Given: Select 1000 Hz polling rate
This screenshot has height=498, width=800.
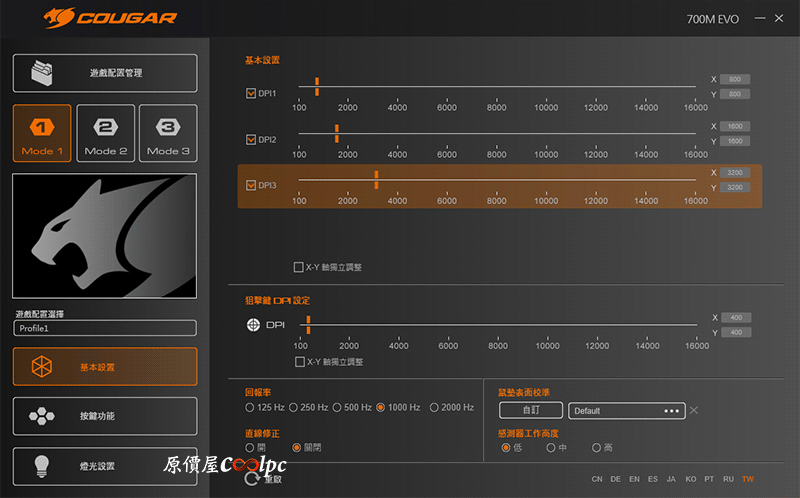Looking at the screenshot, I should pos(381,407).
